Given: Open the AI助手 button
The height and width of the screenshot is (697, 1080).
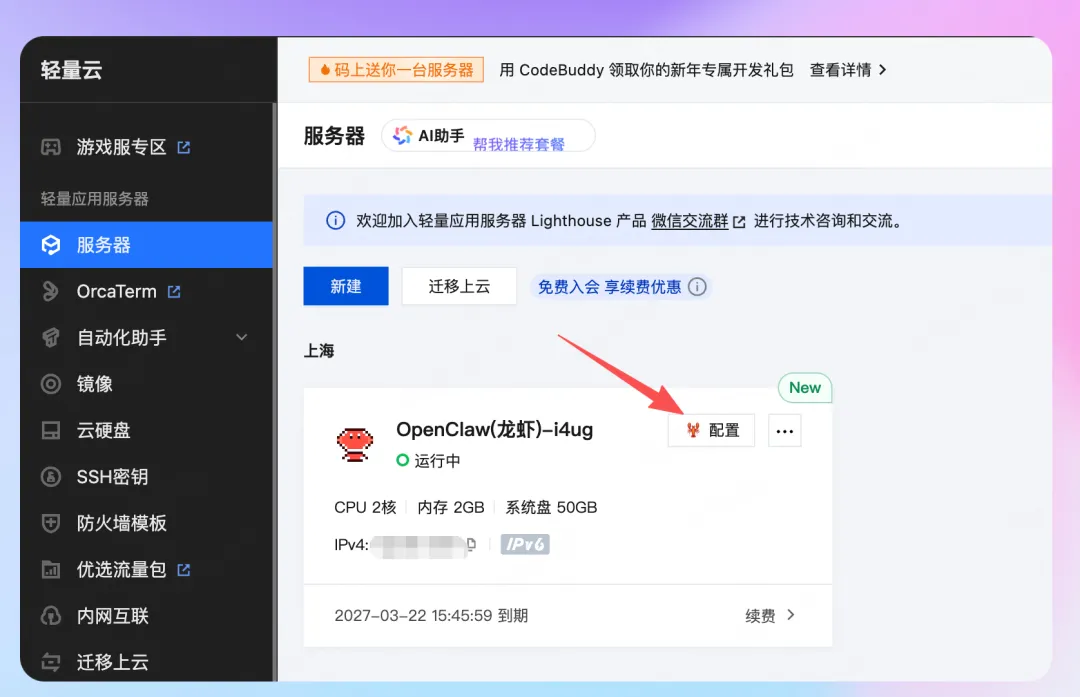Looking at the screenshot, I should (488, 136).
